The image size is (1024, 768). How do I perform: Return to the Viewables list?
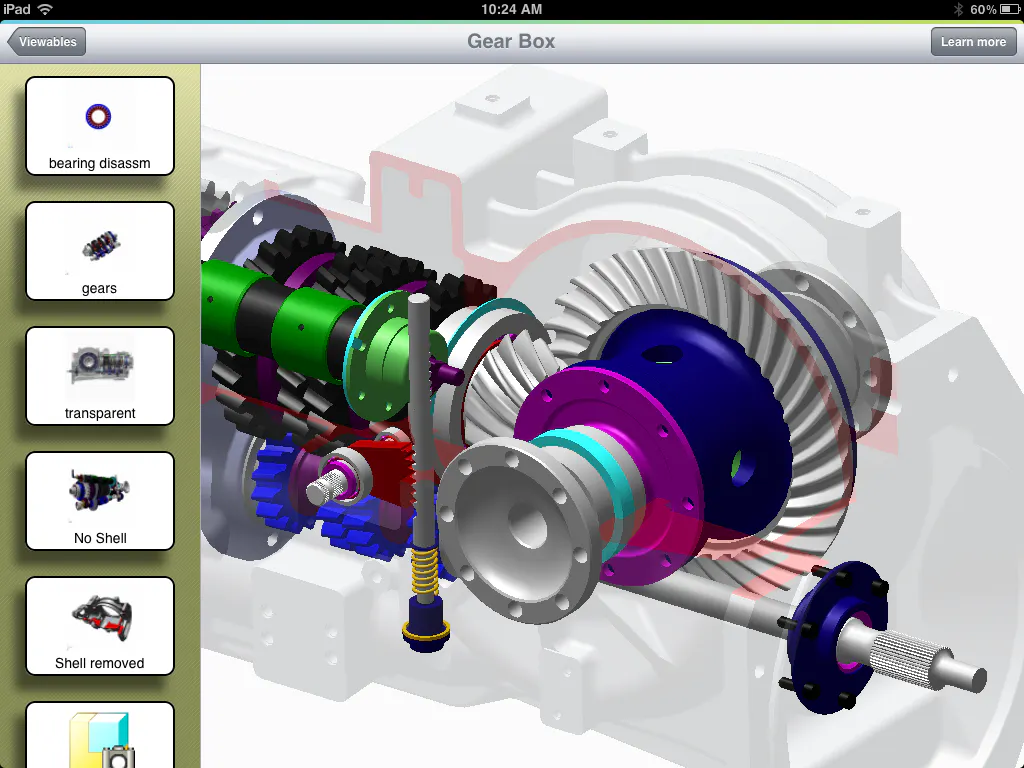pos(45,41)
